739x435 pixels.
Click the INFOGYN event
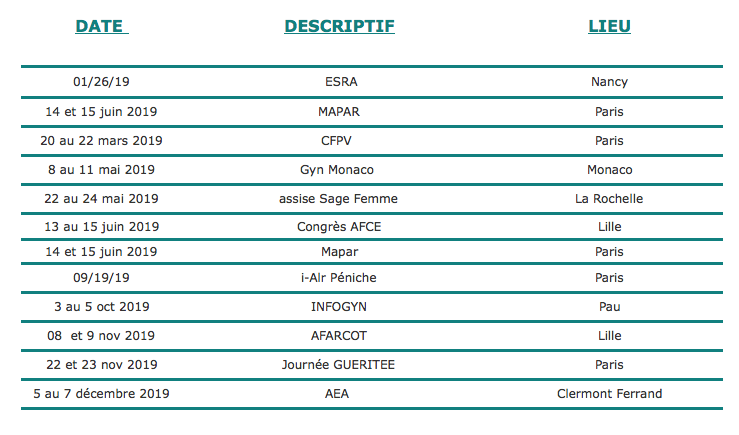pos(339,307)
